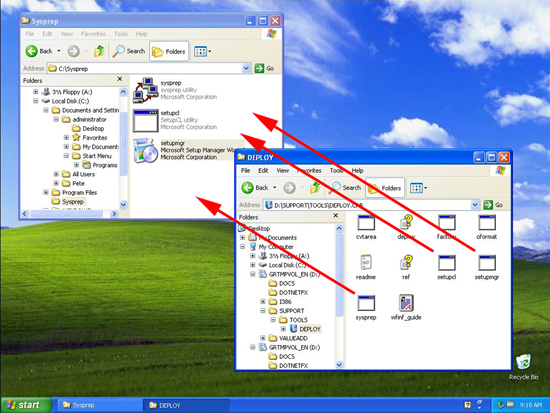Click the Up folder icon in Sysprep toolbar
This screenshot has width=550, height=413.
(99, 51)
